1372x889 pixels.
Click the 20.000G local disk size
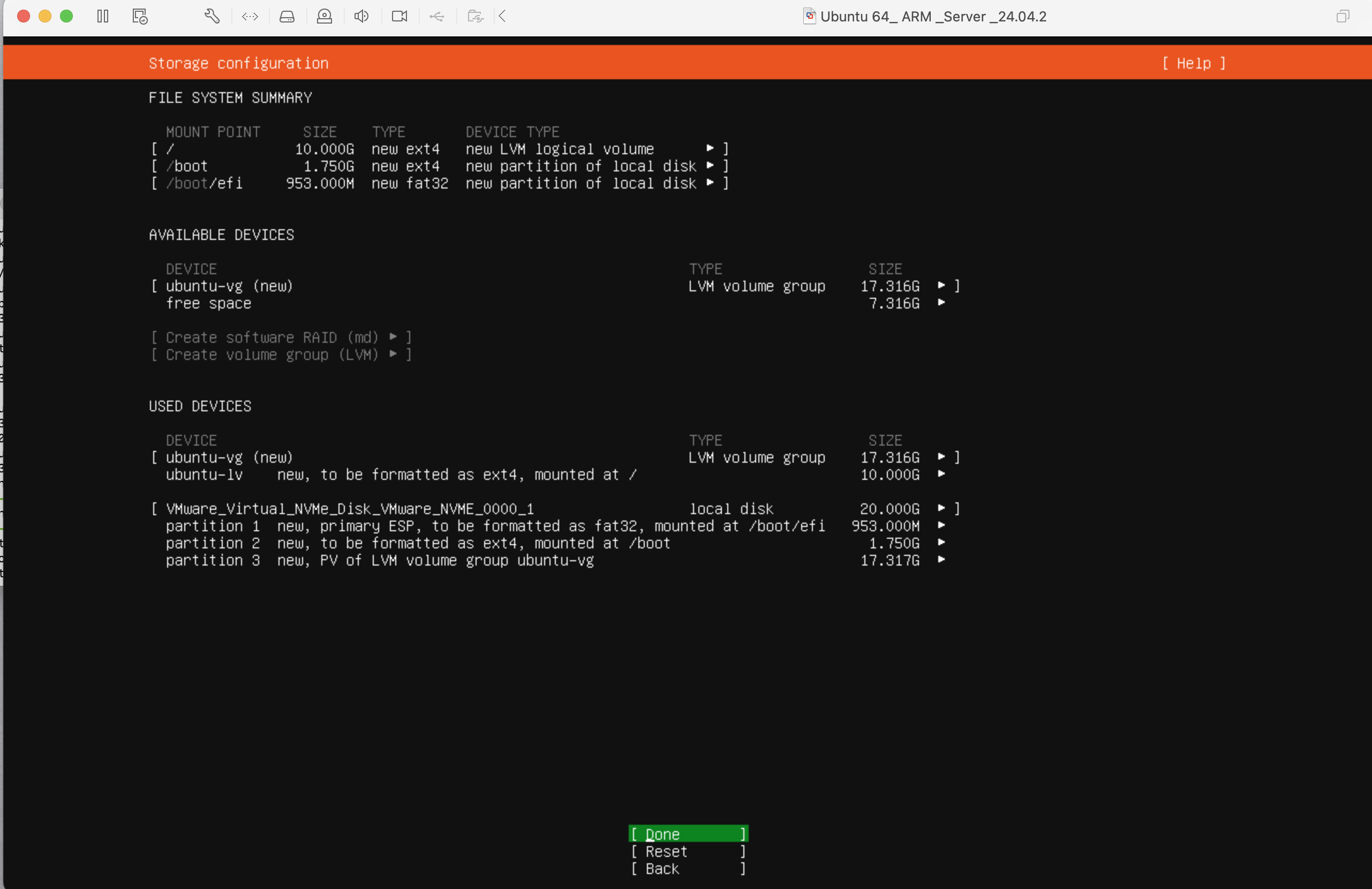click(890, 508)
